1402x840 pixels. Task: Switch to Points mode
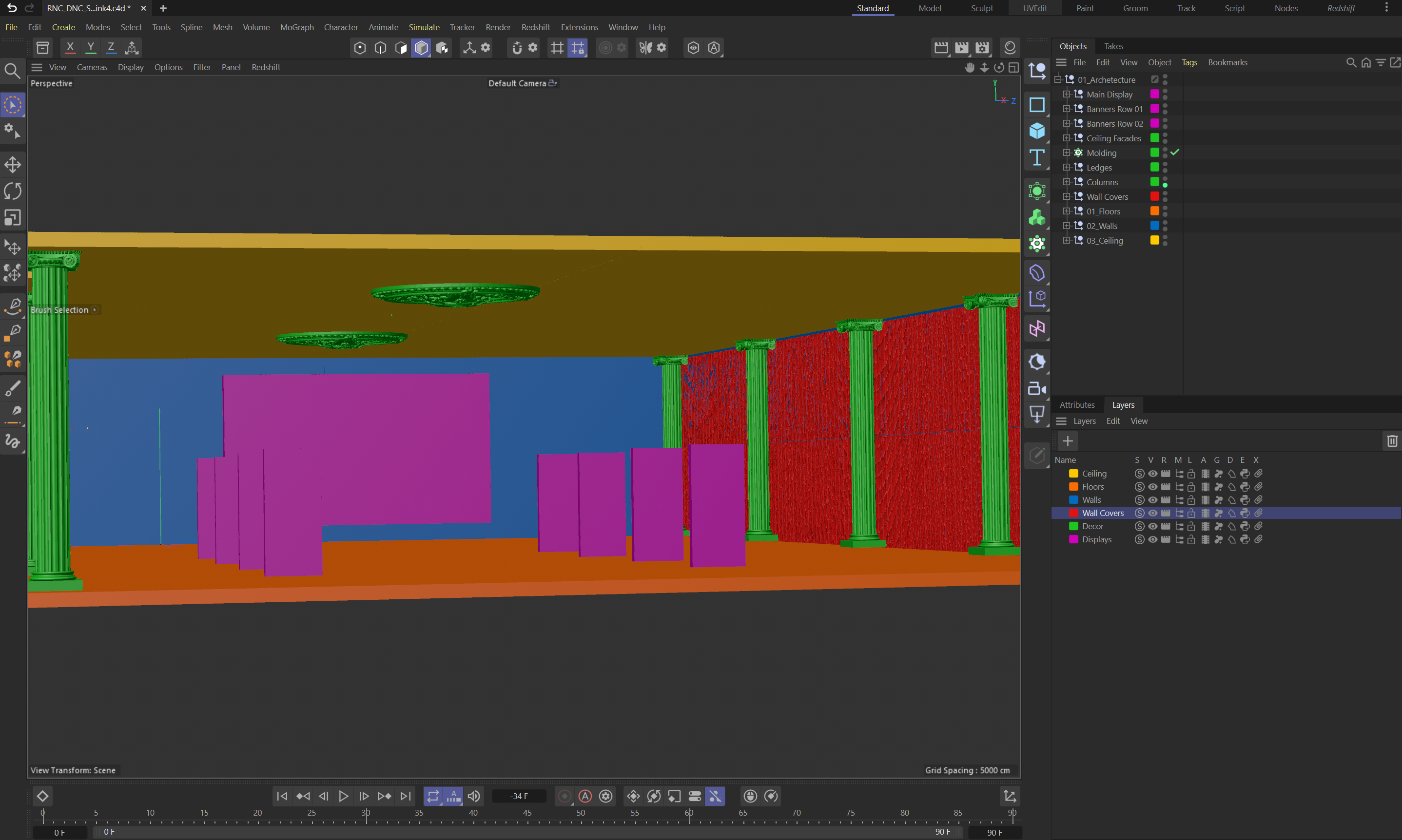point(360,48)
